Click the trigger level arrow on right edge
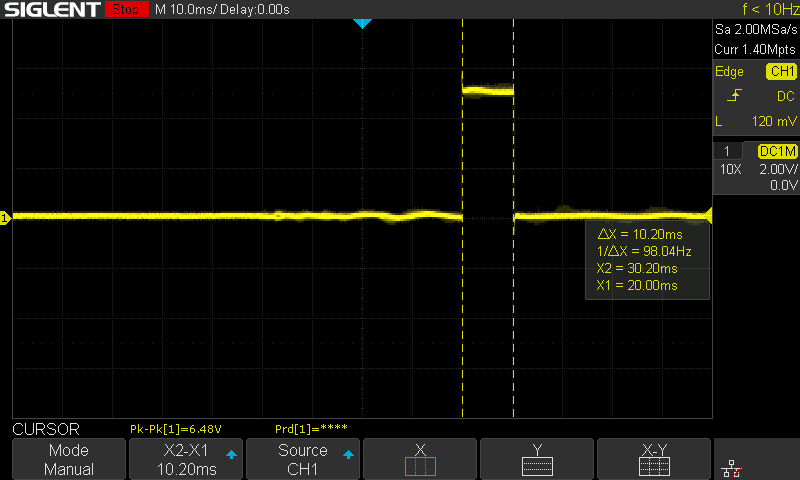 point(707,214)
